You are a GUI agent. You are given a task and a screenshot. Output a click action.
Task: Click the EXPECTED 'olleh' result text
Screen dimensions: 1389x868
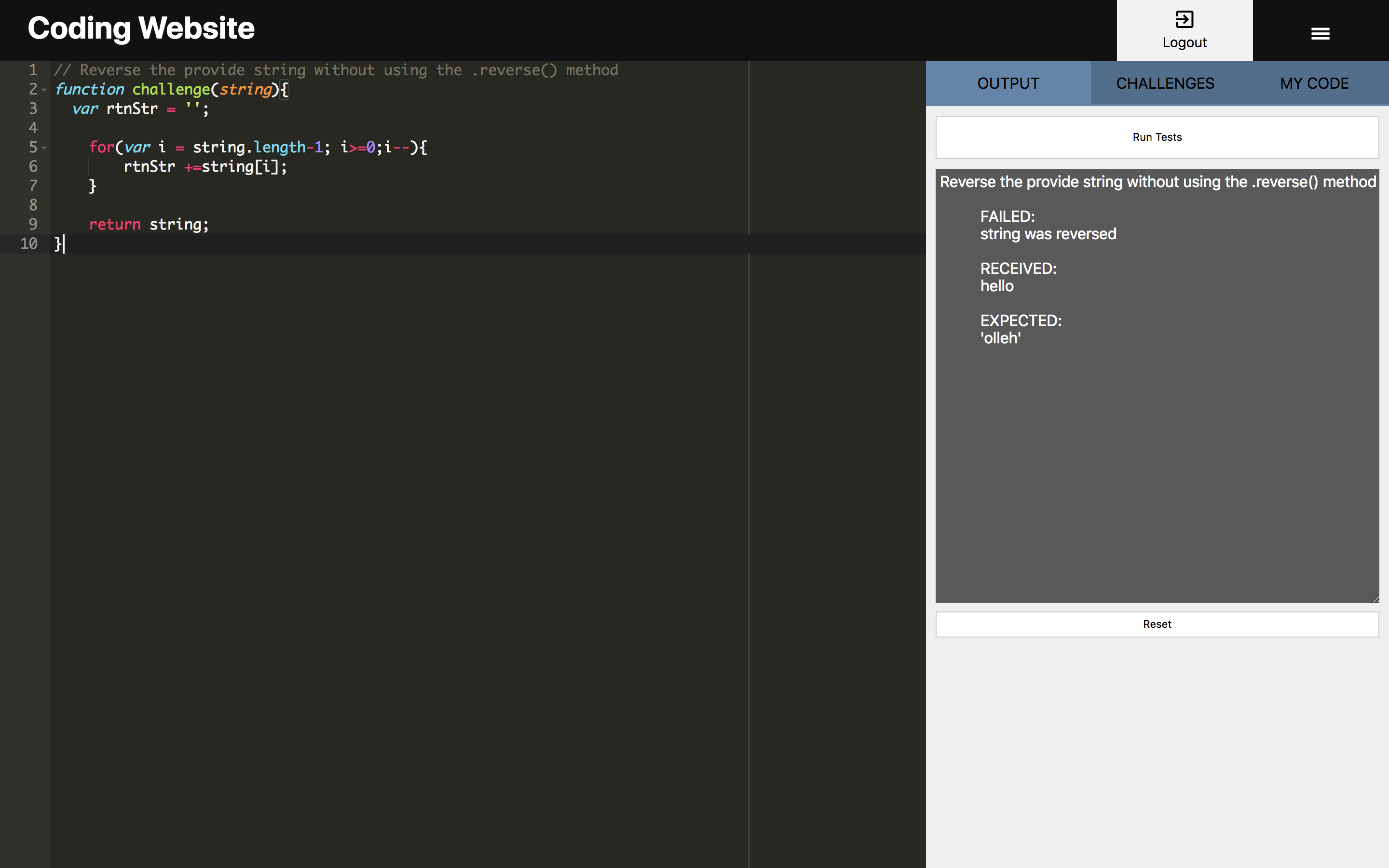pos(1000,338)
